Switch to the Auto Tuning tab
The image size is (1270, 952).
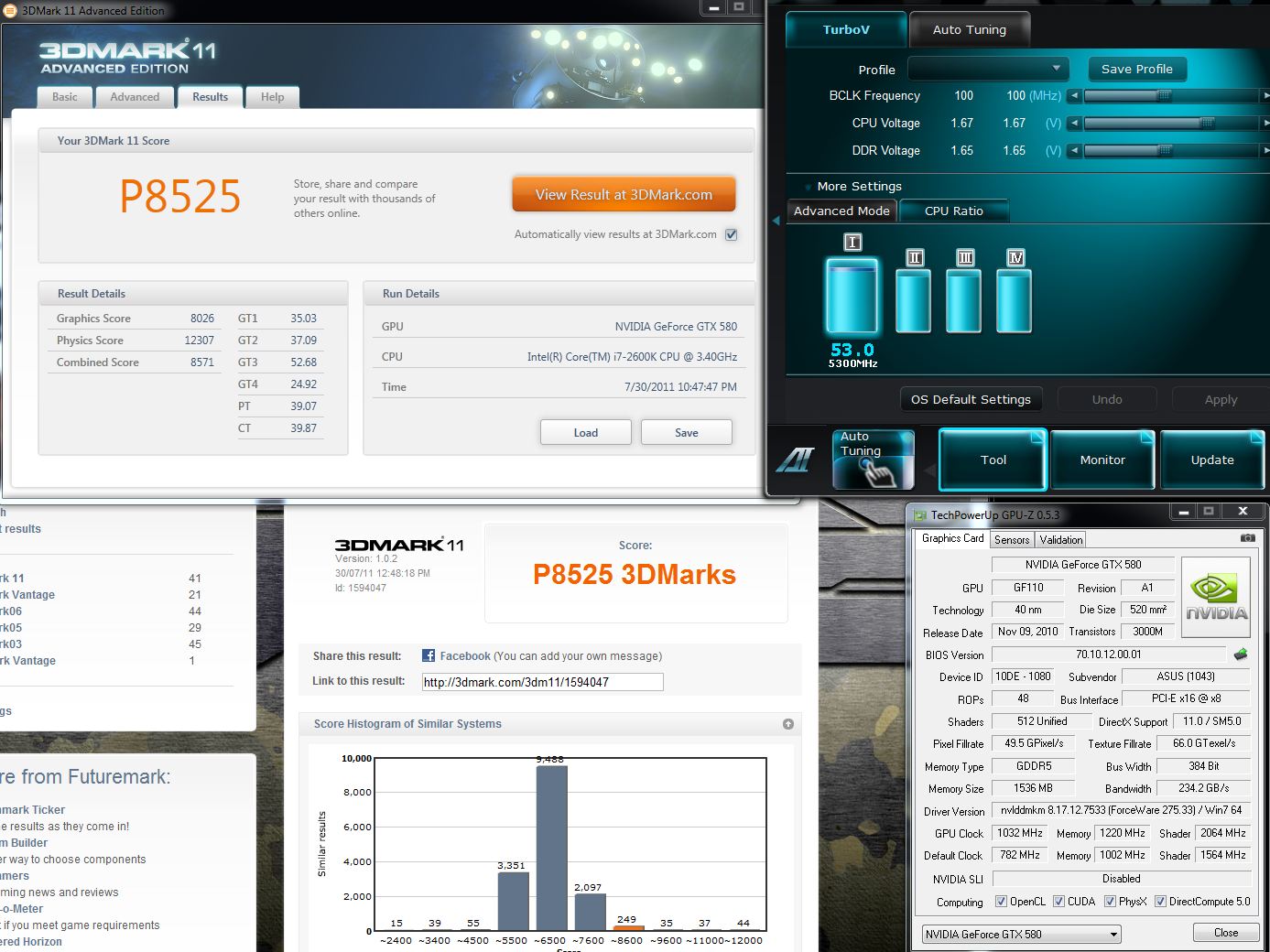pyautogui.click(x=969, y=29)
